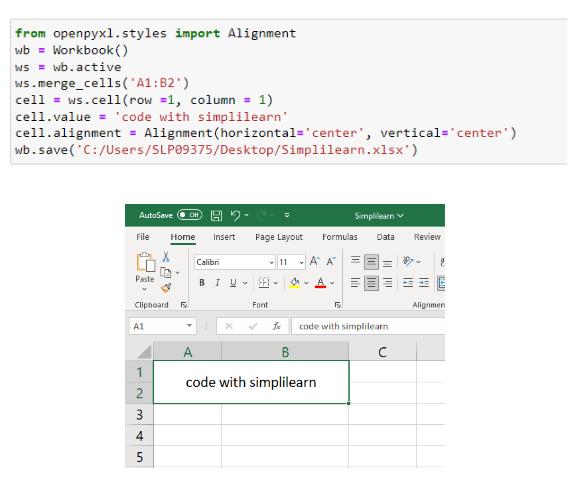
Task: Click the Undo arrow icon
Action: pyautogui.click(x=235, y=215)
